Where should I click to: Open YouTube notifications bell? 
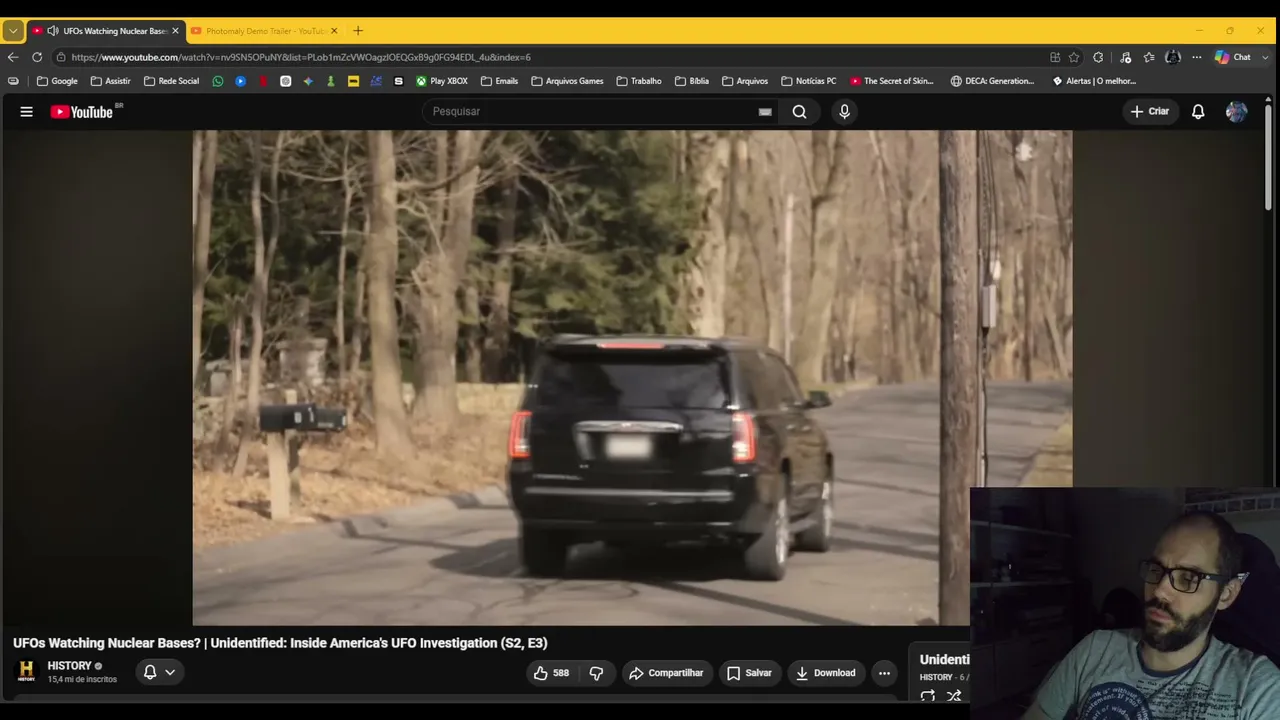point(1198,112)
